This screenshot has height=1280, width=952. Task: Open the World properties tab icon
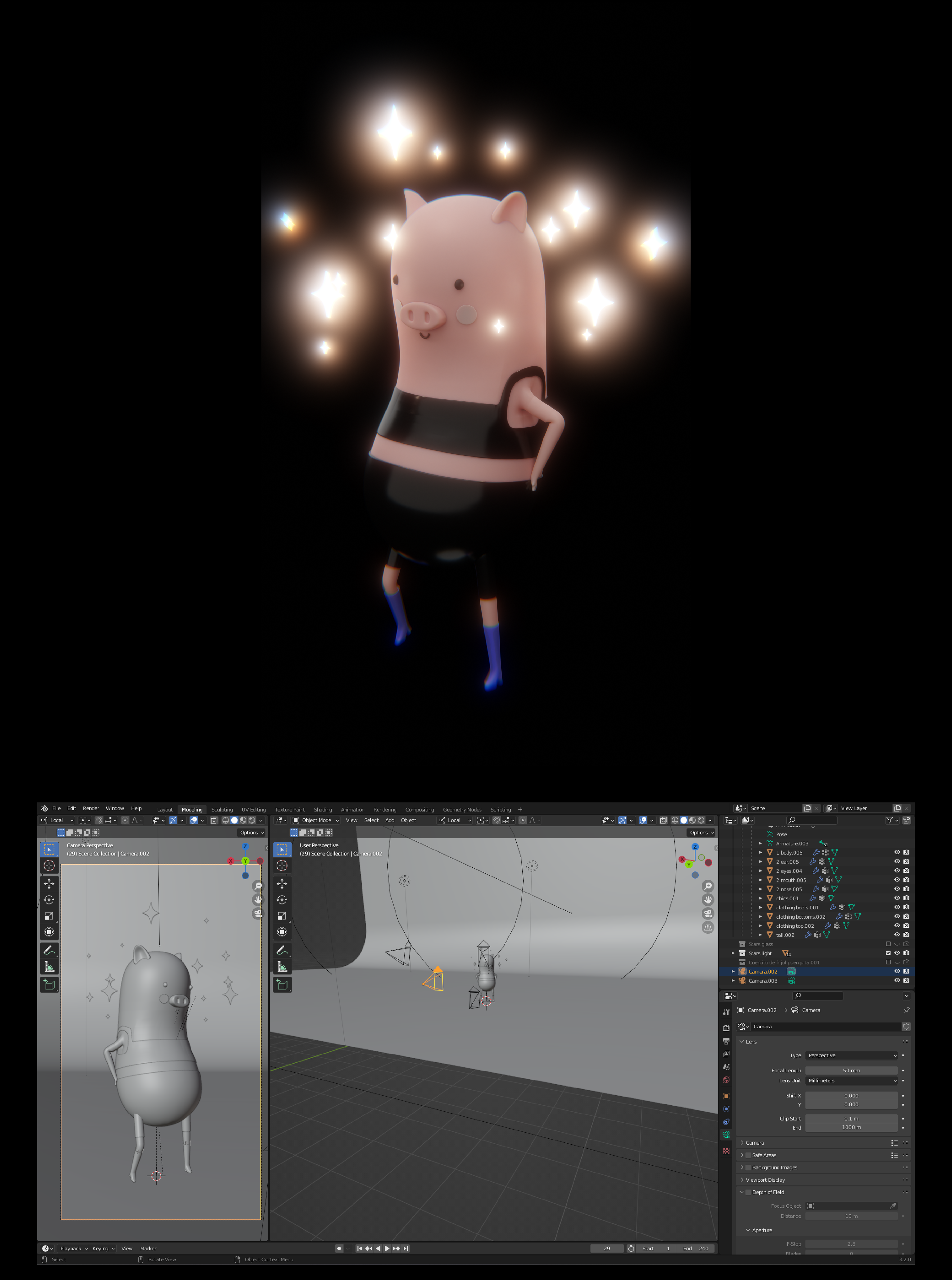point(726,1079)
